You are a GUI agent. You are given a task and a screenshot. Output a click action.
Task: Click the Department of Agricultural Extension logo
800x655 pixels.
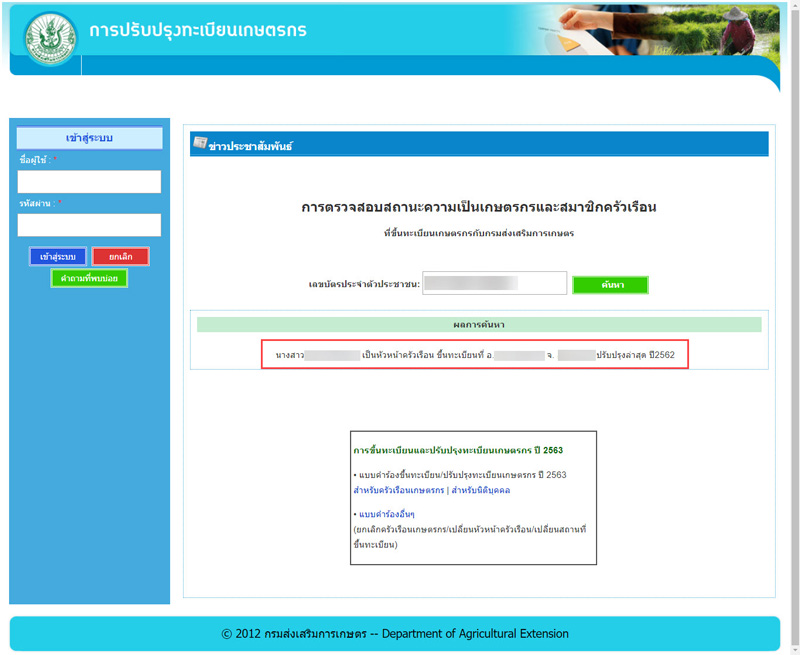51,39
